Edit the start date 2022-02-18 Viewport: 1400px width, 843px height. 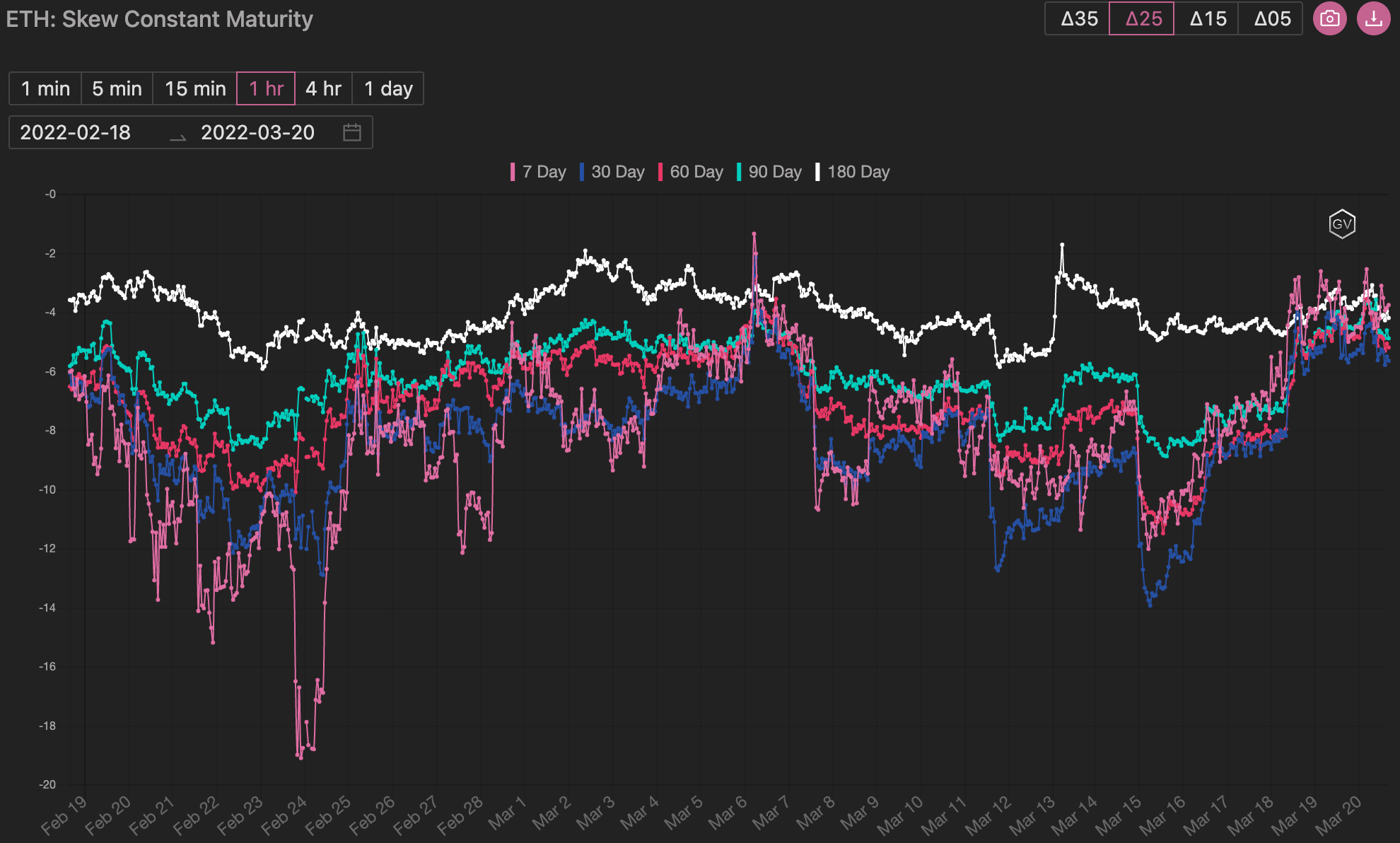point(76,132)
